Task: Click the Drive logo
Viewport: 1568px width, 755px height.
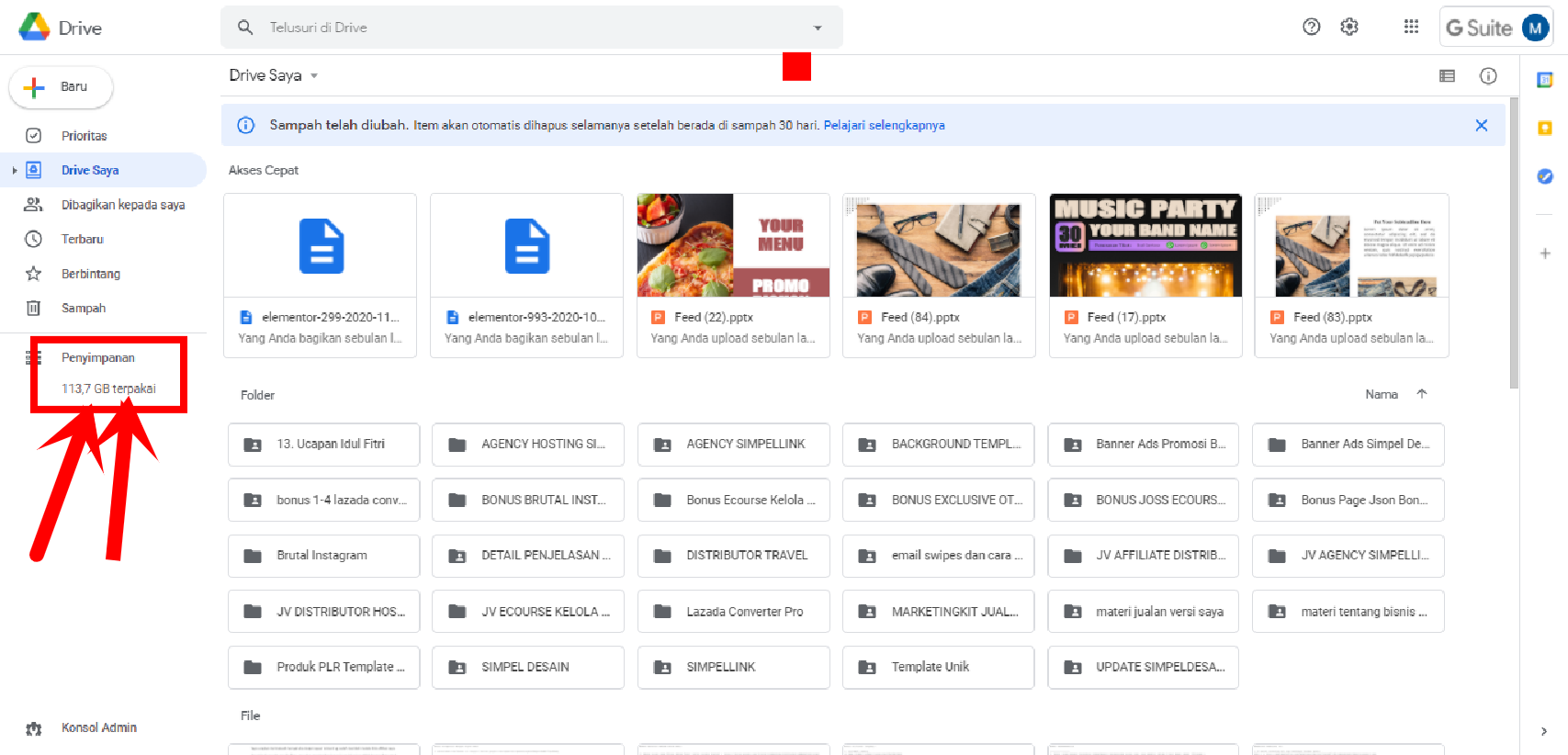Action: 34,28
